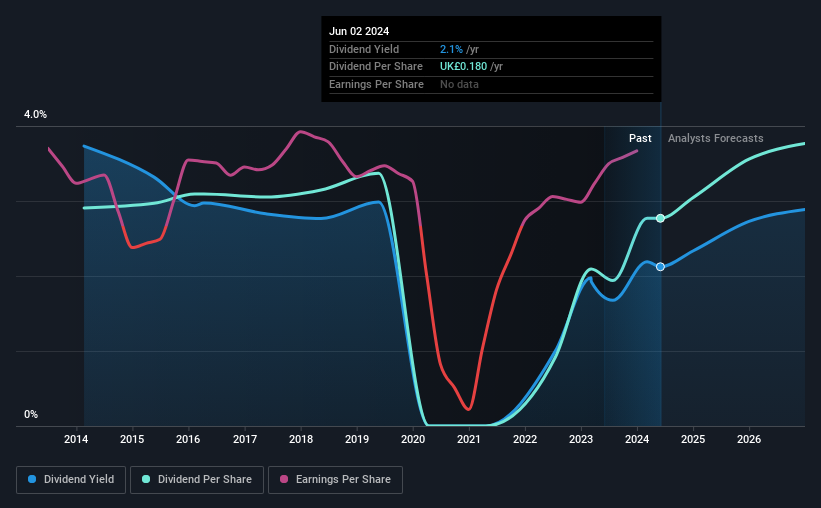Toggle the Dividend Per Share legend button
The image size is (821, 508).
[x=197, y=480]
